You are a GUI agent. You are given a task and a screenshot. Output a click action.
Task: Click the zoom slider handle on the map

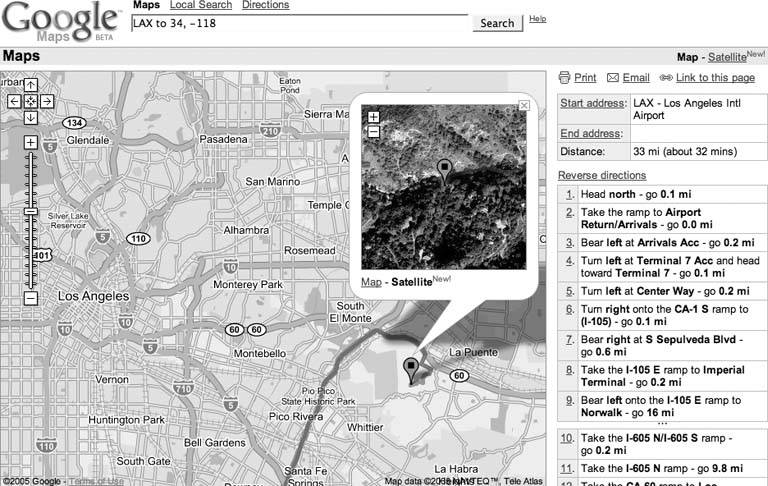click(30, 211)
